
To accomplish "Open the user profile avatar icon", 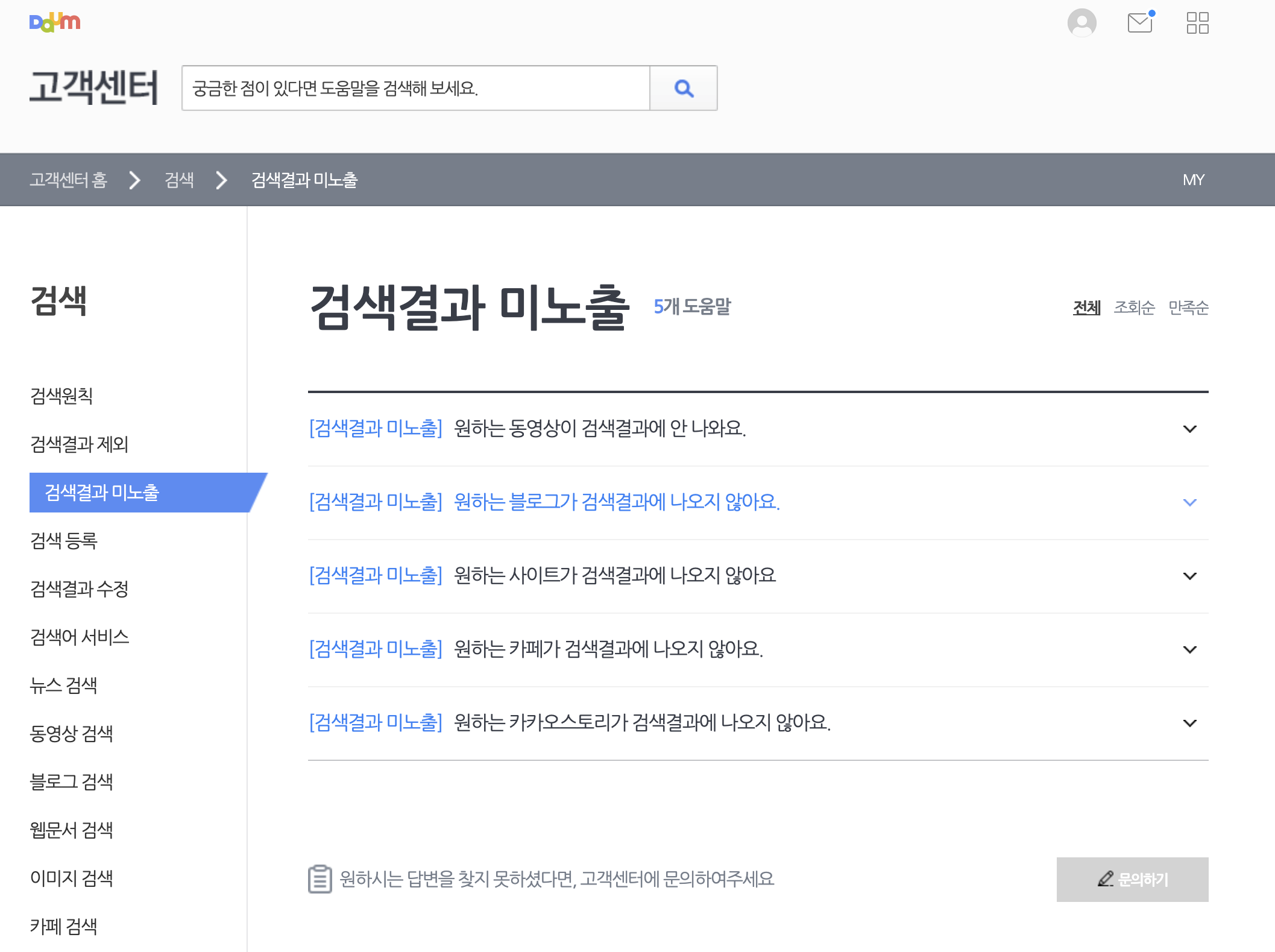I will pyautogui.click(x=1081, y=23).
